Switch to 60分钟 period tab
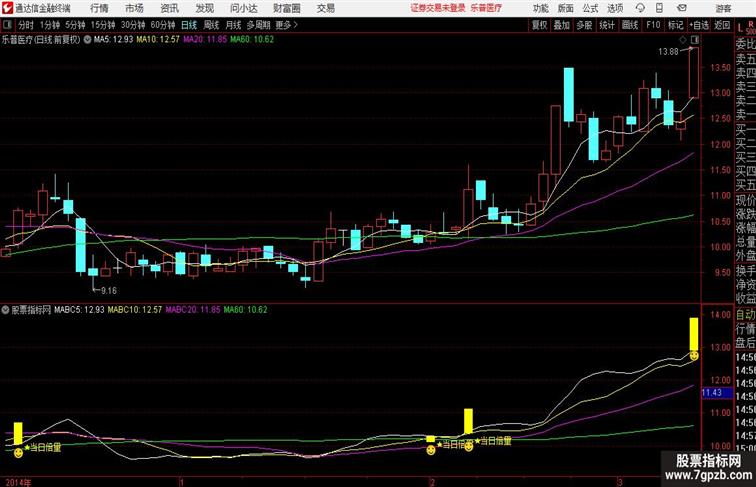This screenshot has height=487, width=756. pyautogui.click(x=162, y=25)
